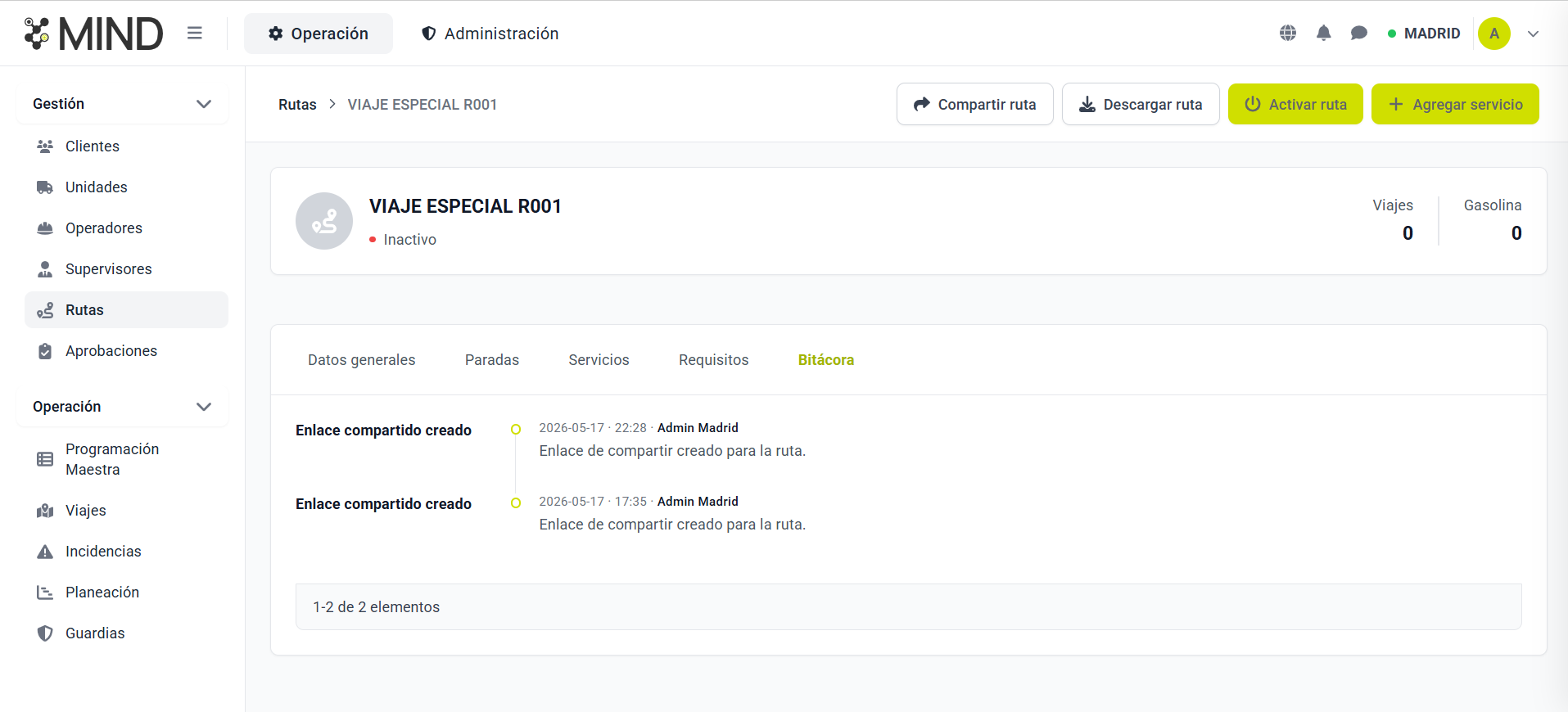Open Supervisores in the sidebar
This screenshot has width=1568, height=712.
tap(126, 269)
